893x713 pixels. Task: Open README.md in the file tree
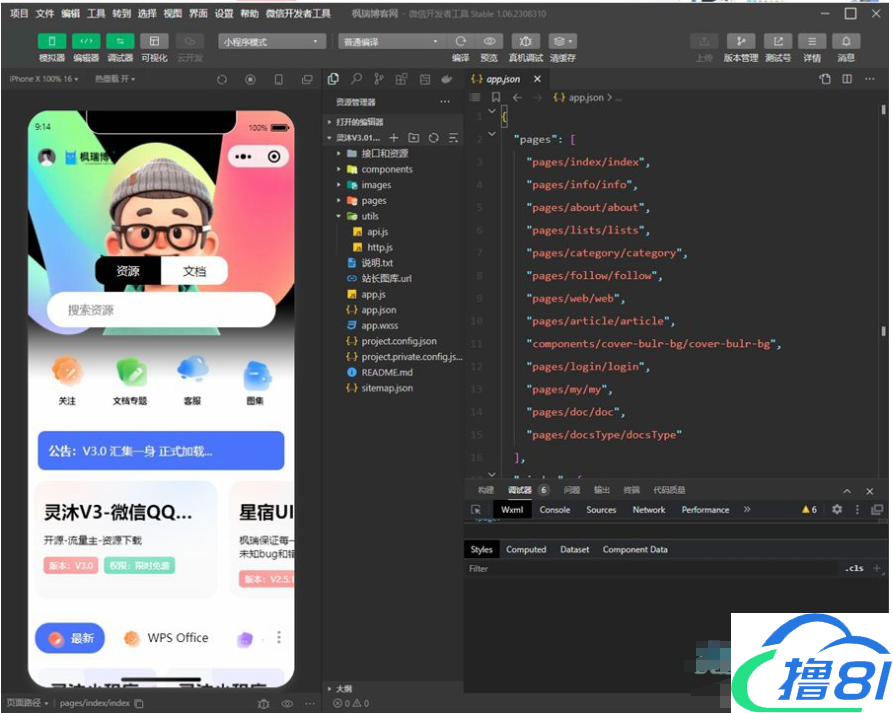(x=386, y=372)
